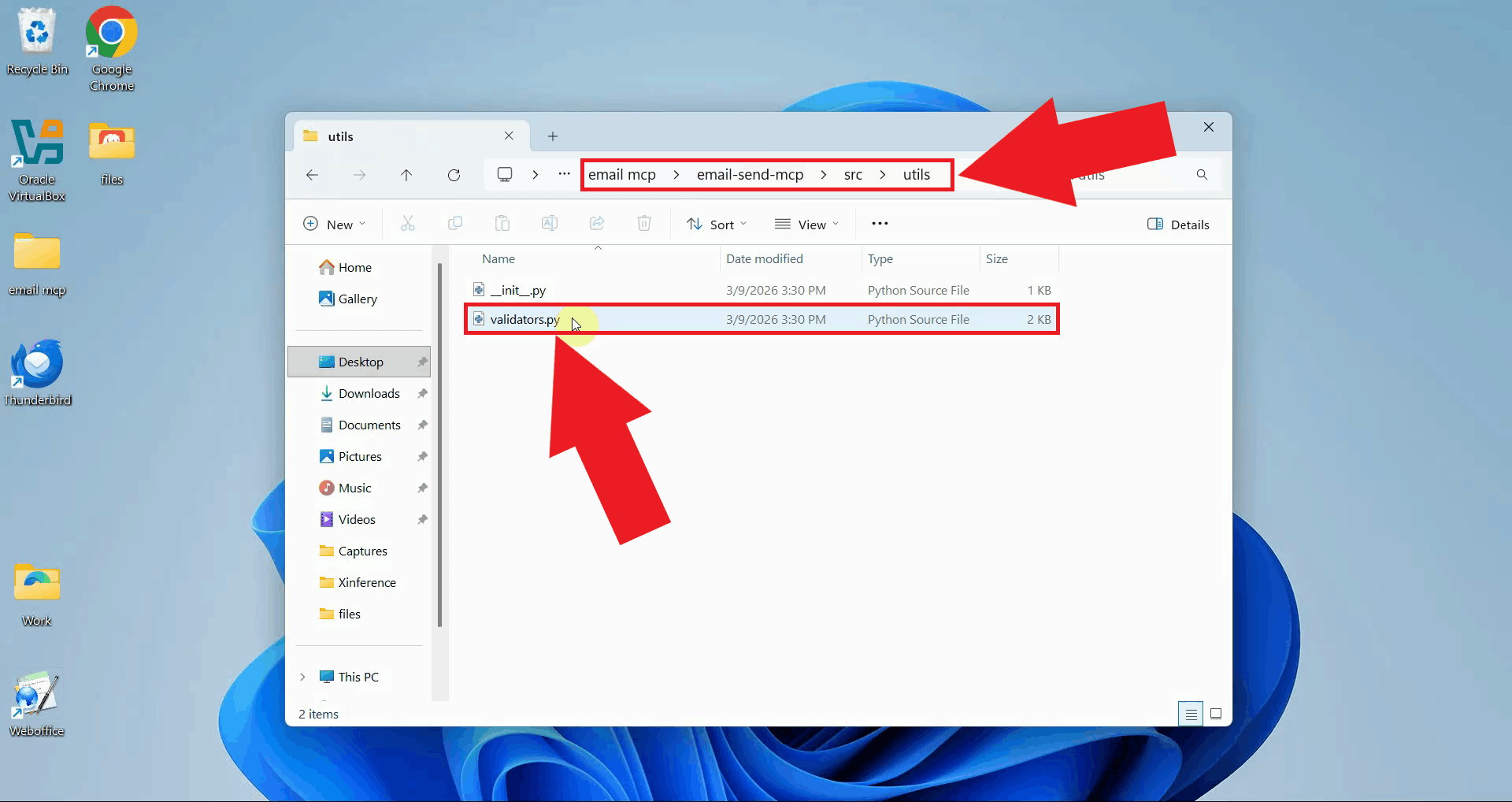
Task: Go up one folder level arrow
Action: click(406, 175)
